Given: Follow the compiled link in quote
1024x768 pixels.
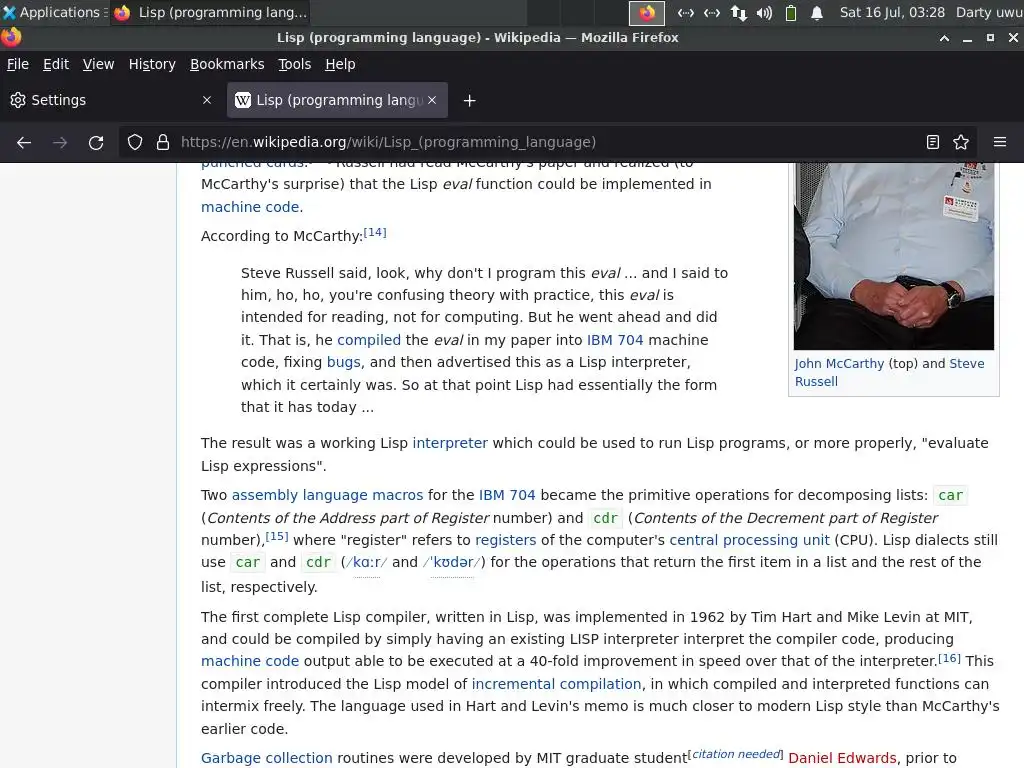Looking at the screenshot, I should click(369, 340).
